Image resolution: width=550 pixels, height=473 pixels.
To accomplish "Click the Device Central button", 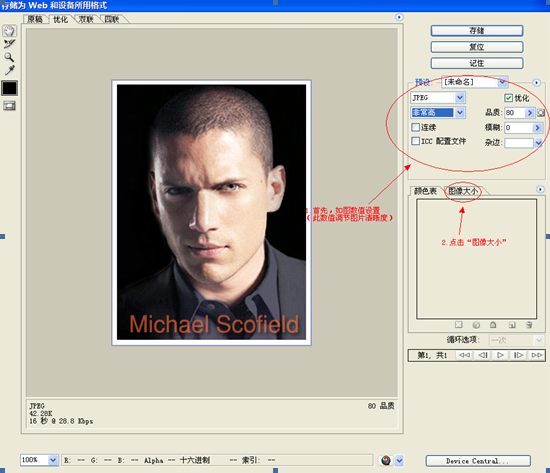I will click(478, 461).
